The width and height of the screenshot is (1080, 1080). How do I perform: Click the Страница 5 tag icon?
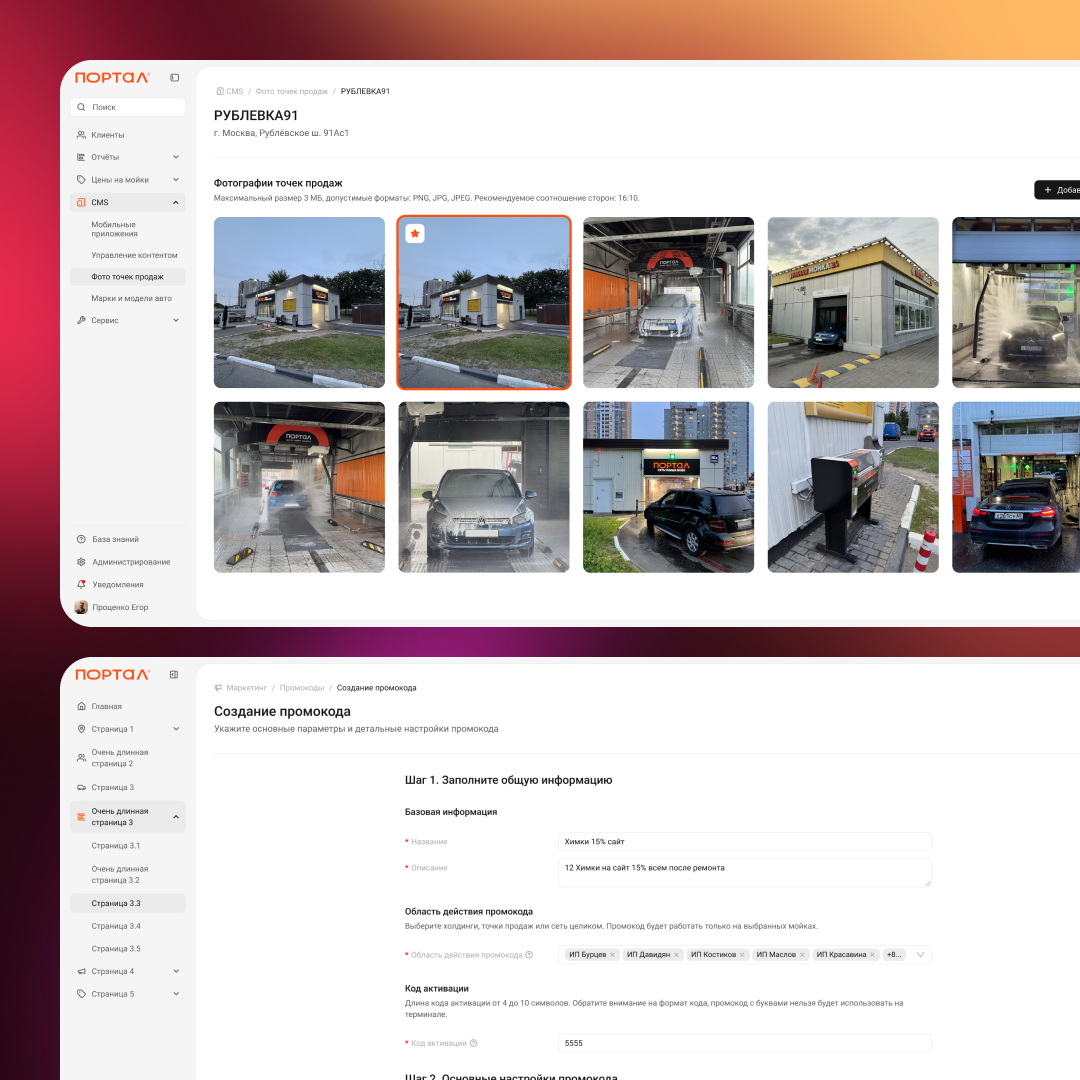(x=81, y=994)
